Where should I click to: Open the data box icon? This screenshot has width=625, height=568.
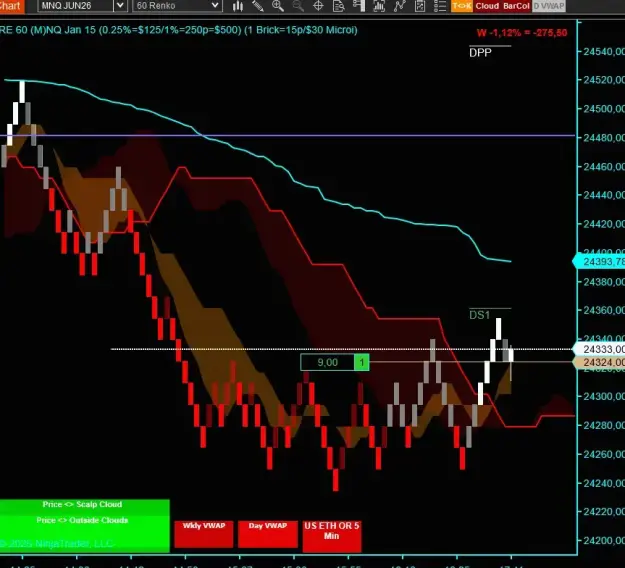(338, 6)
